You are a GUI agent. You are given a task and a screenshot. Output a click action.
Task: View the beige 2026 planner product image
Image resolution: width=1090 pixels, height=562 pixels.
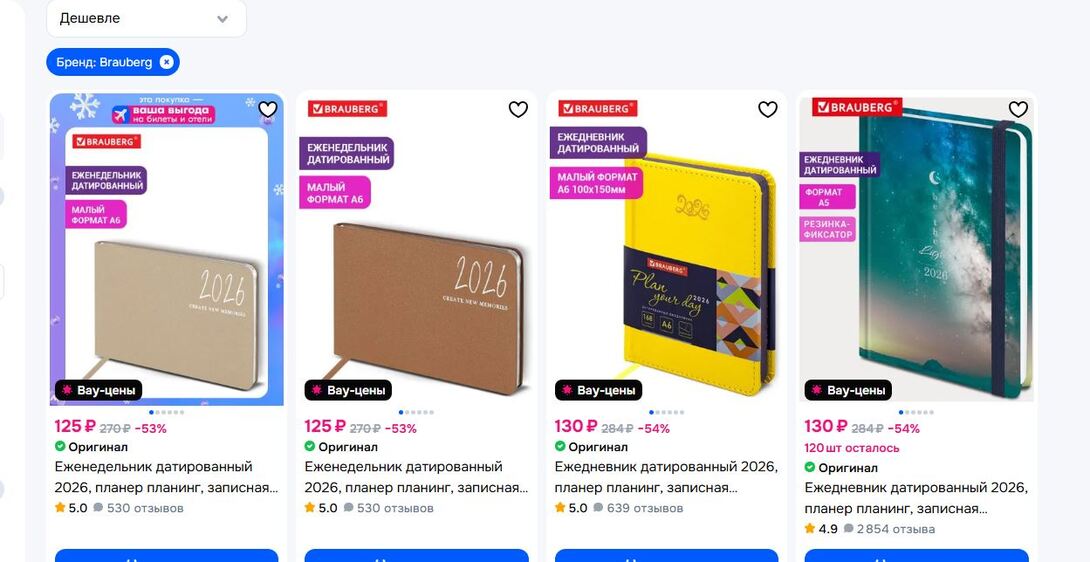click(x=167, y=248)
